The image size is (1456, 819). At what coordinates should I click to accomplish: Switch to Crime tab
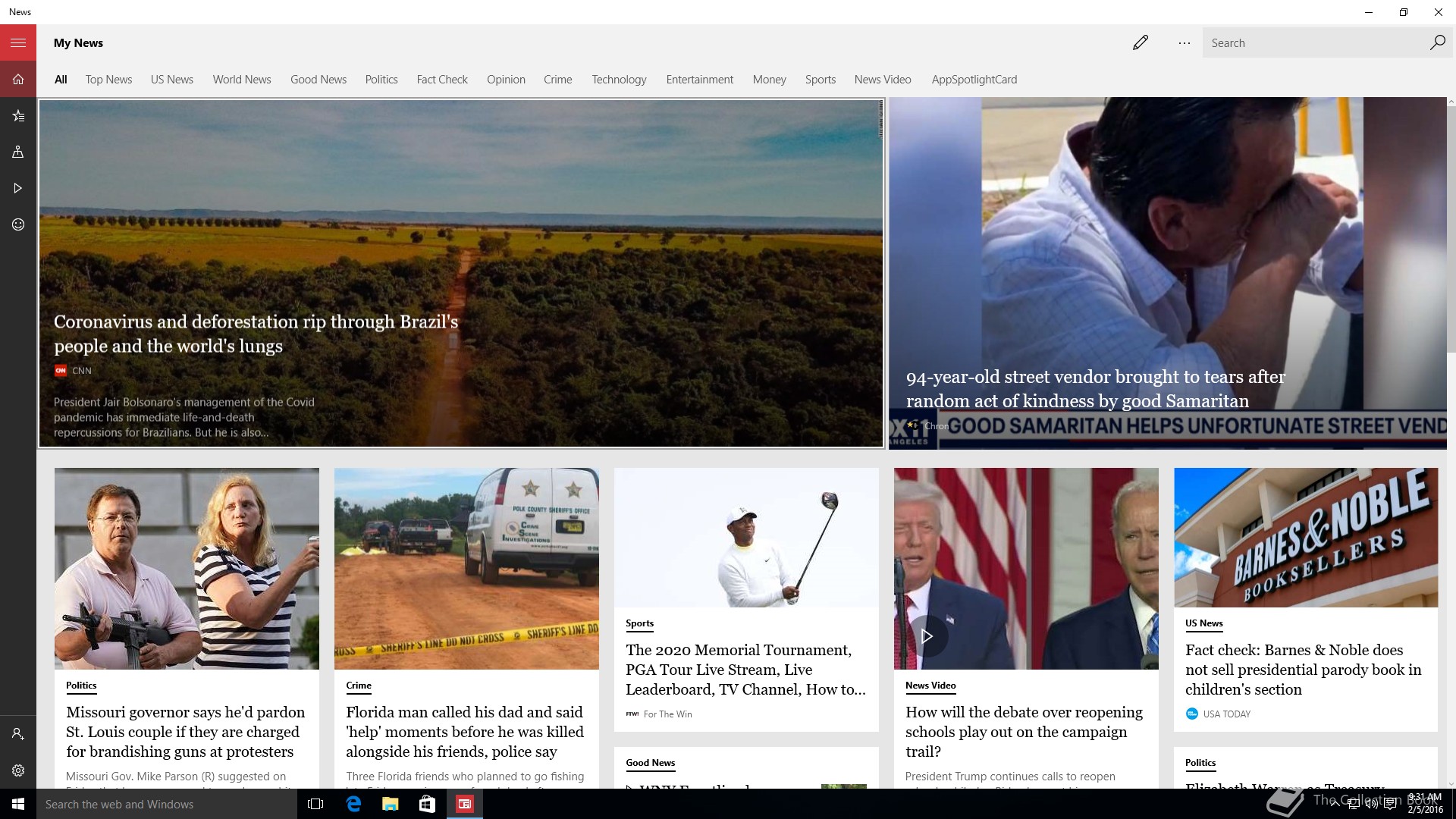click(x=558, y=80)
